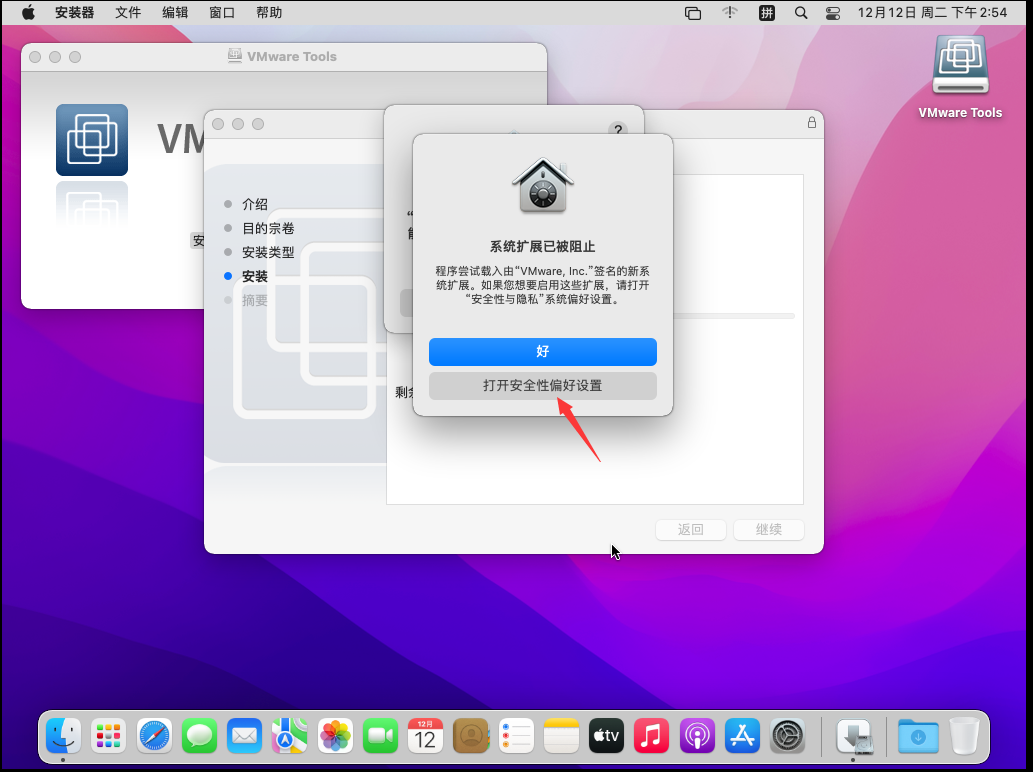Open the 帮助 menu
The width and height of the screenshot is (1033, 772).
point(269,13)
